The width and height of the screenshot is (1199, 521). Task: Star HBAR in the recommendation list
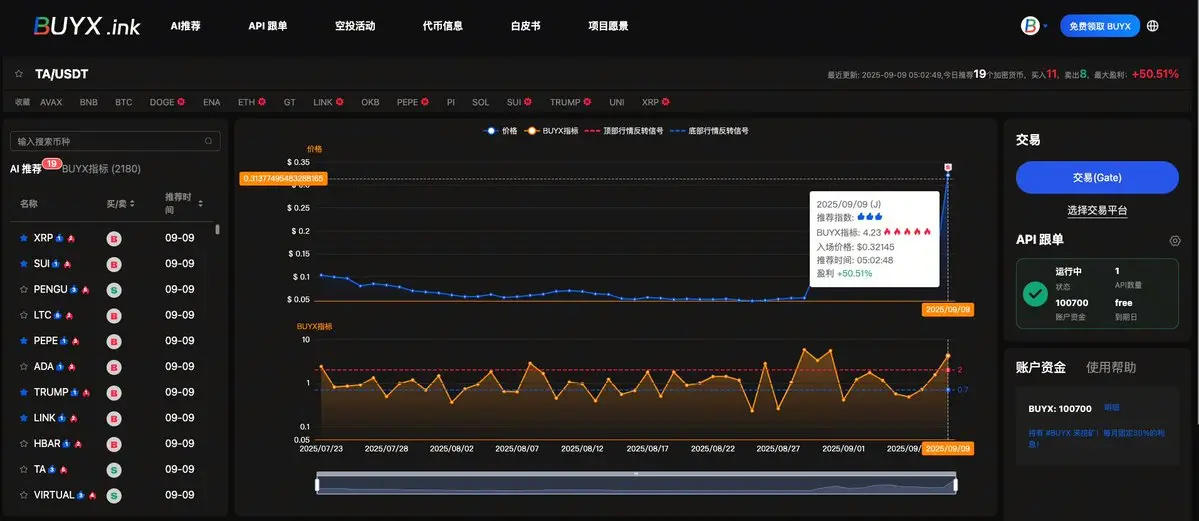tap(23, 444)
